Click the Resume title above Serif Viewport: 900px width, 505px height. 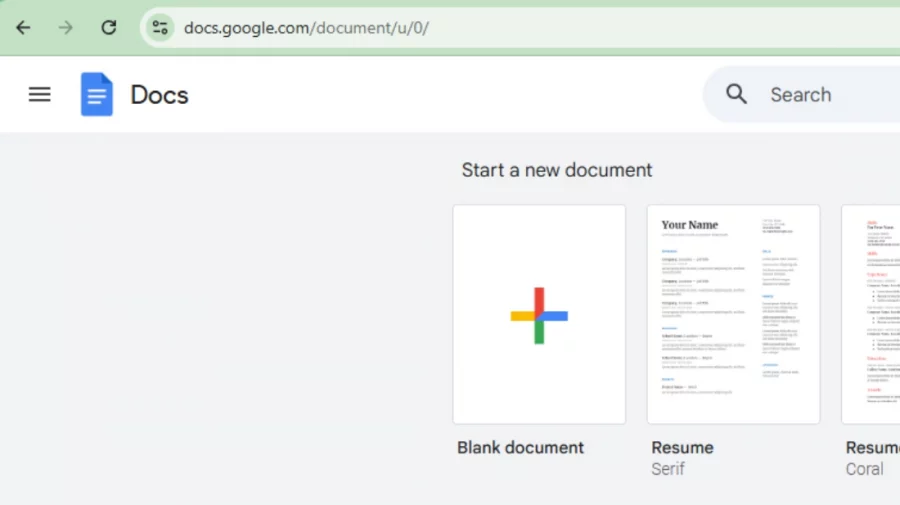[x=682, y=447]
